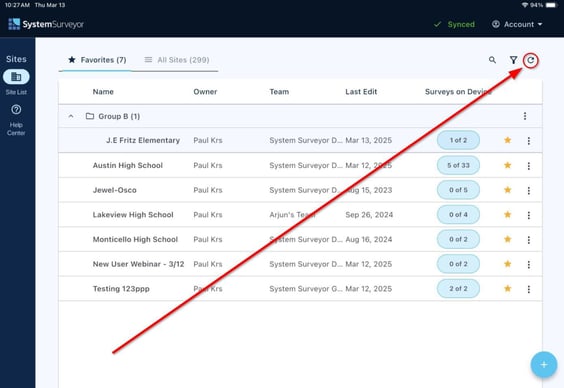Add a new site with plus button
Image resolution: width=564 pixels, height=388 pixels.
[544, 365]
